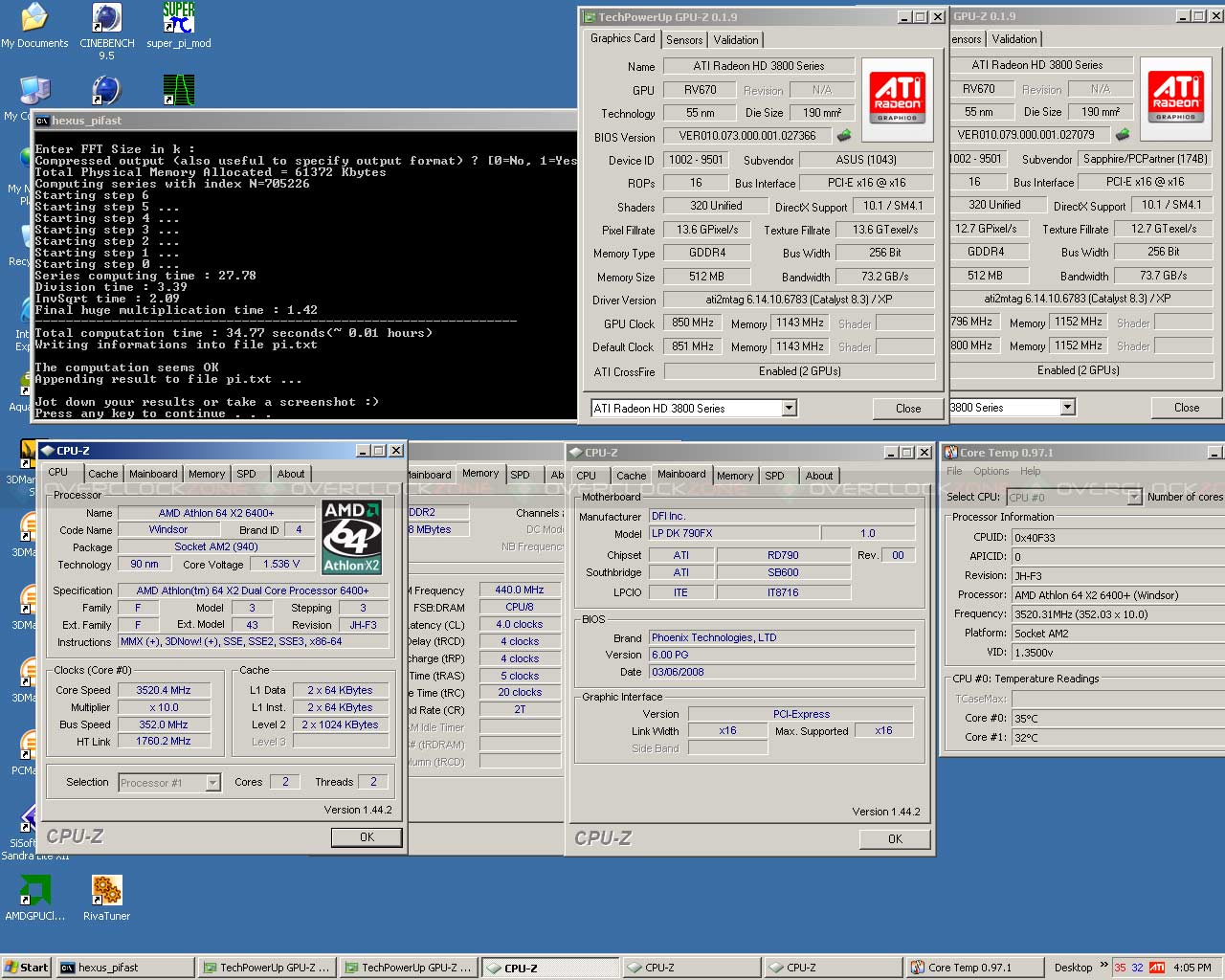This screenshot has height=980, width=1225.
Task: Click Model LP DK 790FX field in CPU-Z
Action: (734, 534)
